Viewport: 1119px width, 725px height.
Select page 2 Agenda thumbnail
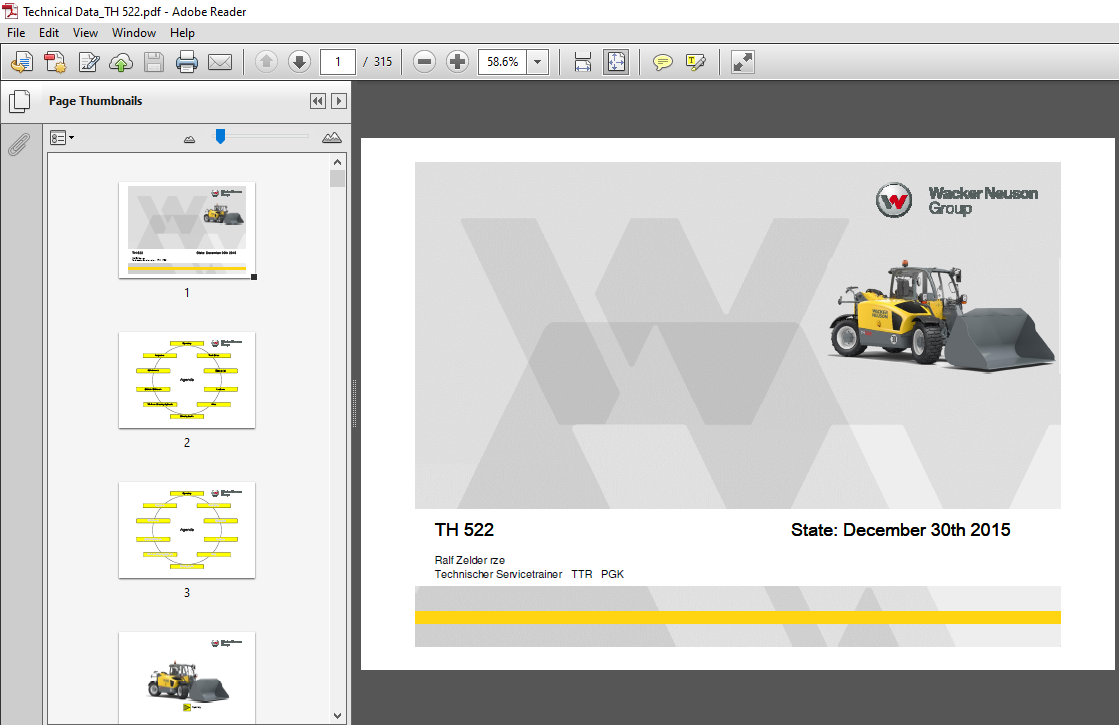point(187,380)
